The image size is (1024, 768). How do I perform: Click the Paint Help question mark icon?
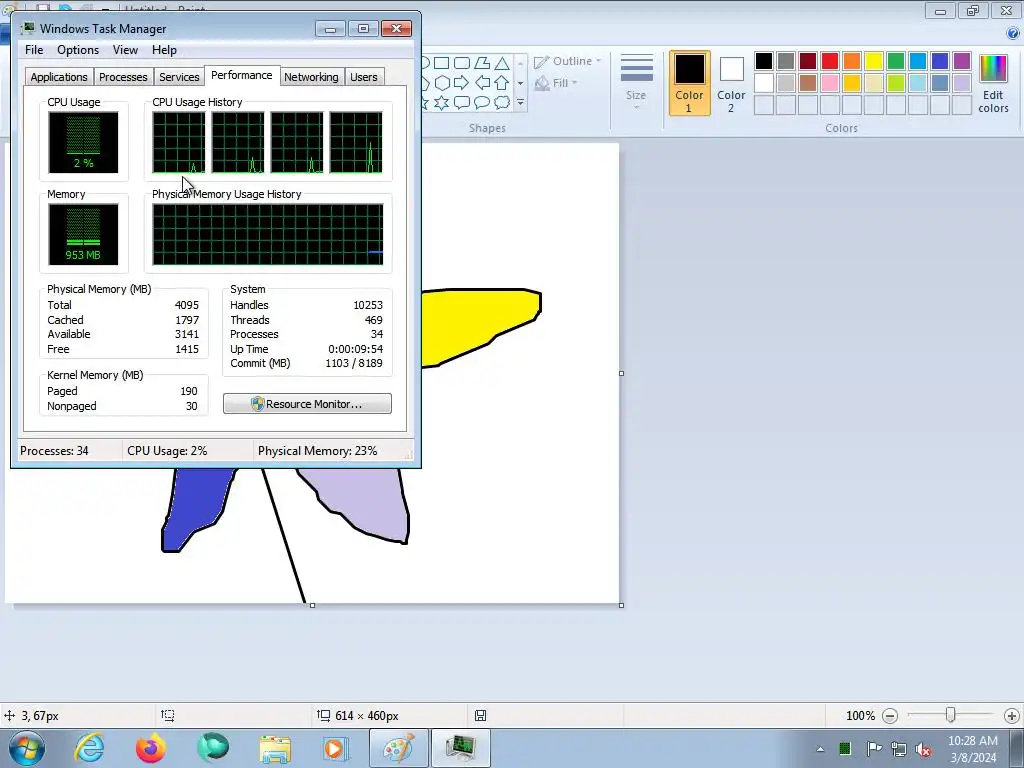pos(1013,33)
